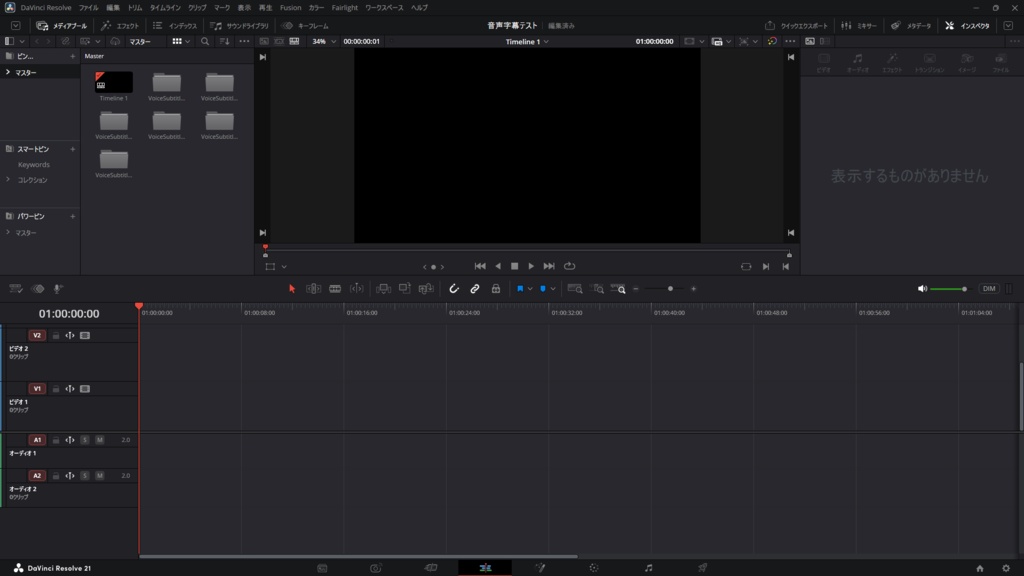1024x576 pixels.
Task: Click the voiceover microphone icon
Action: 57,289
